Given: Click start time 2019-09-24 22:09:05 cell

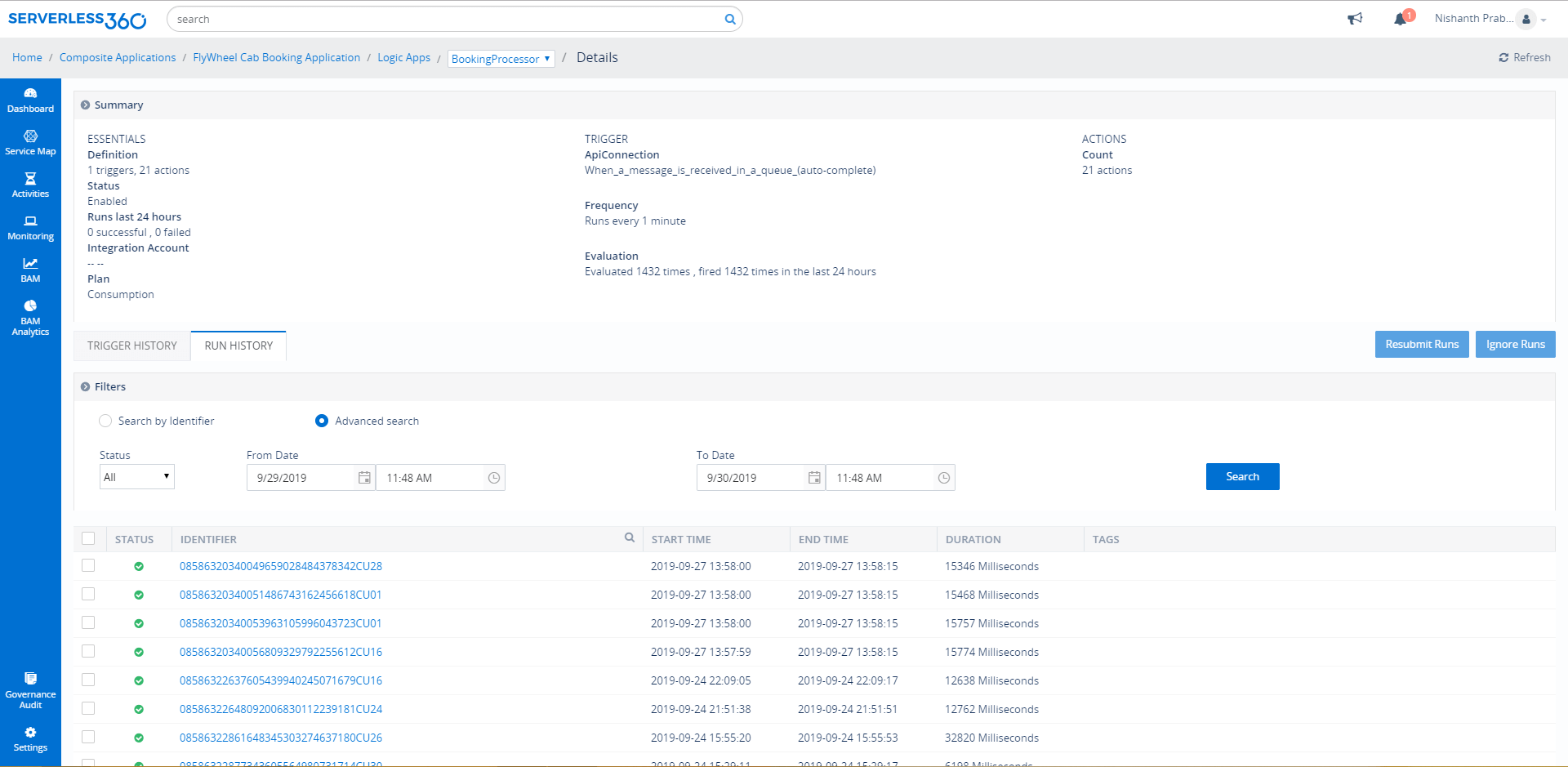Looking at the screenshot, I should [701, 680].
